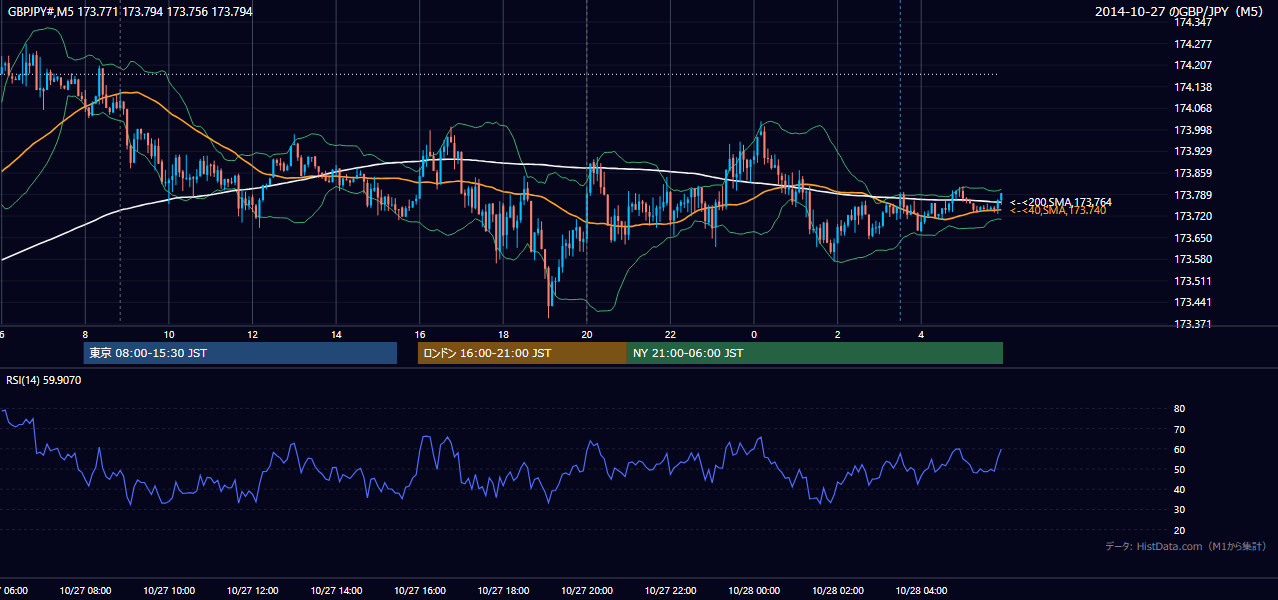Image resolution: width=1278 pixels, height=600 pixels.
Task: Click bottom time label 10/27 10:00
Action: click(x=169, y=590)
